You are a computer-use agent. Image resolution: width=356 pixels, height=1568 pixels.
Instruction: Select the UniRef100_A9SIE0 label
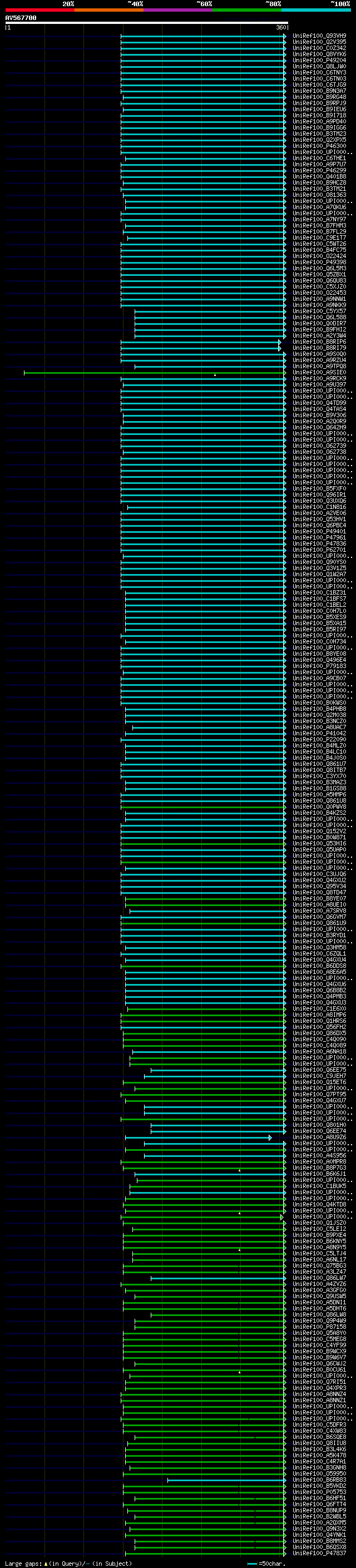pyautogui.click(x=319, y=373)
